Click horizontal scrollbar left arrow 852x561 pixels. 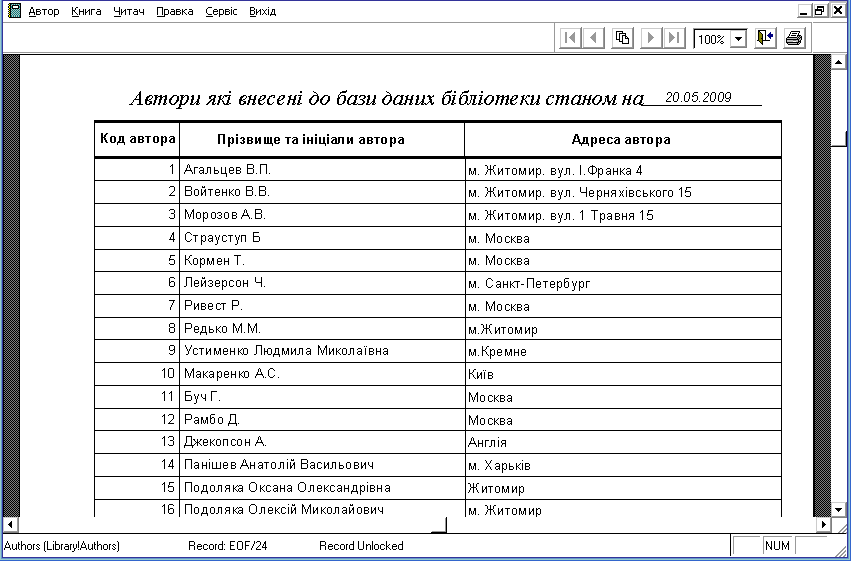point(10,525)
